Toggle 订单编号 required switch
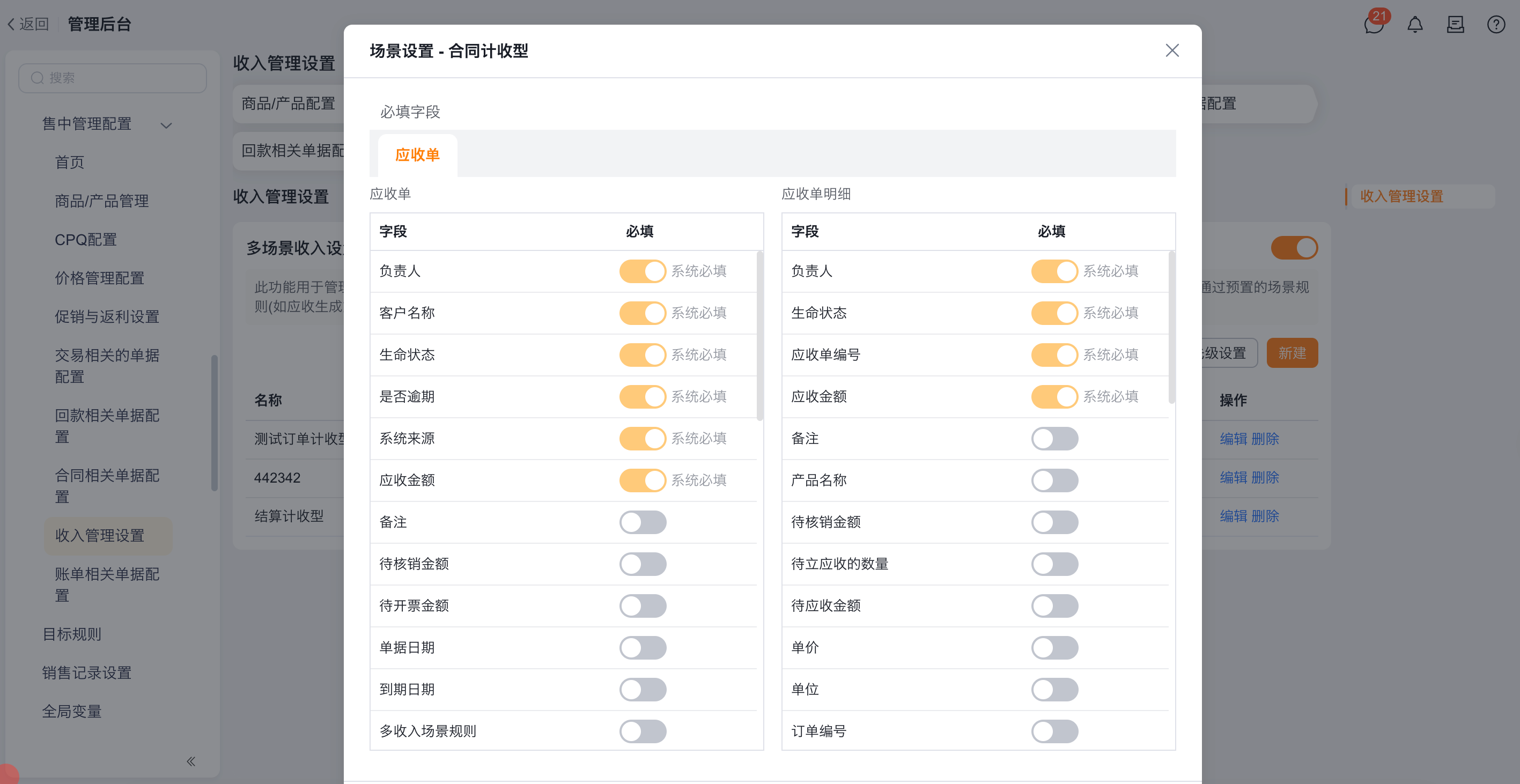The image size is (1520, 784). pyautogui.click(x=1054, y=731)
